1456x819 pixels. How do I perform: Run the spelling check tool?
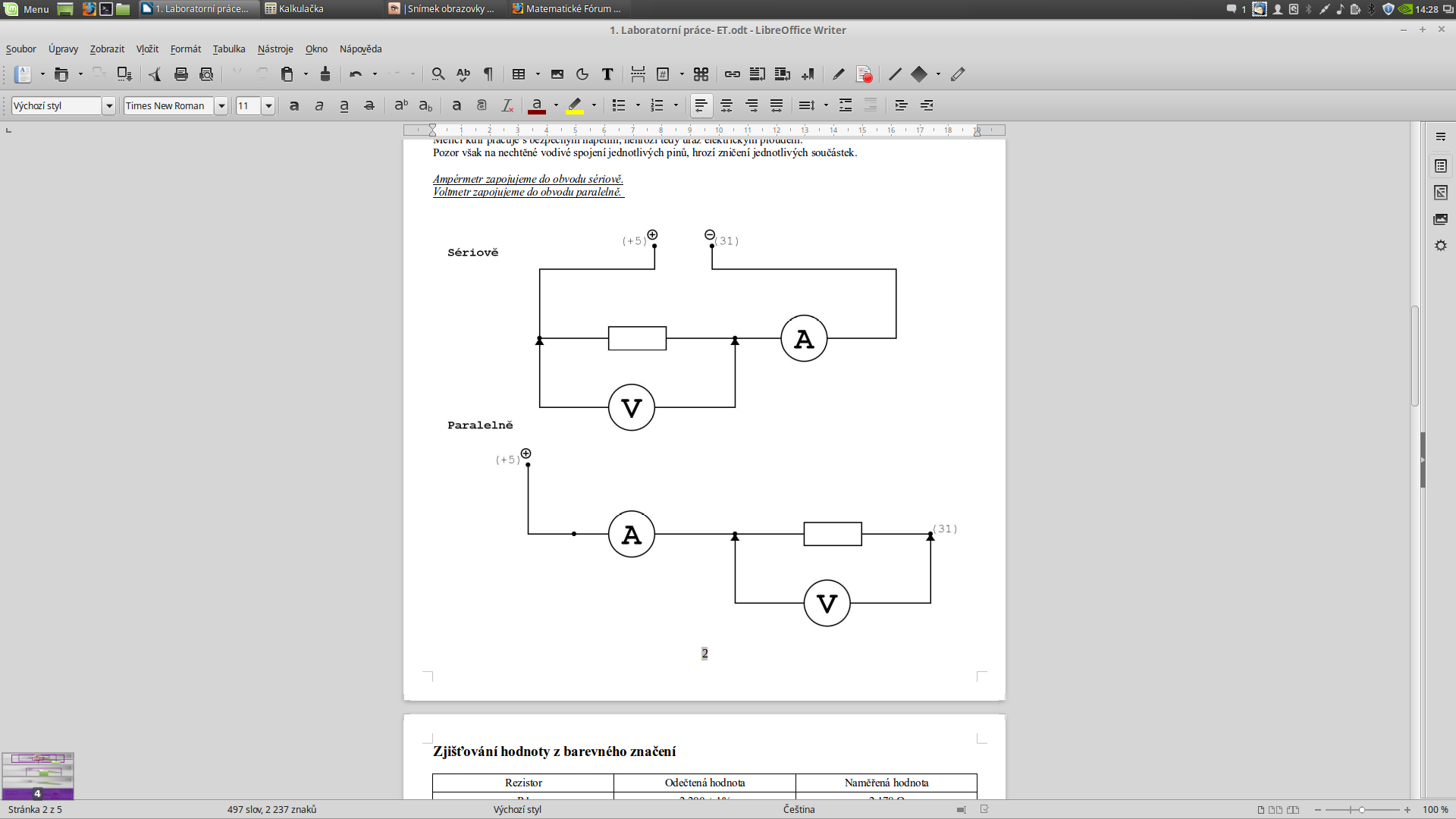tap(463, 74)
